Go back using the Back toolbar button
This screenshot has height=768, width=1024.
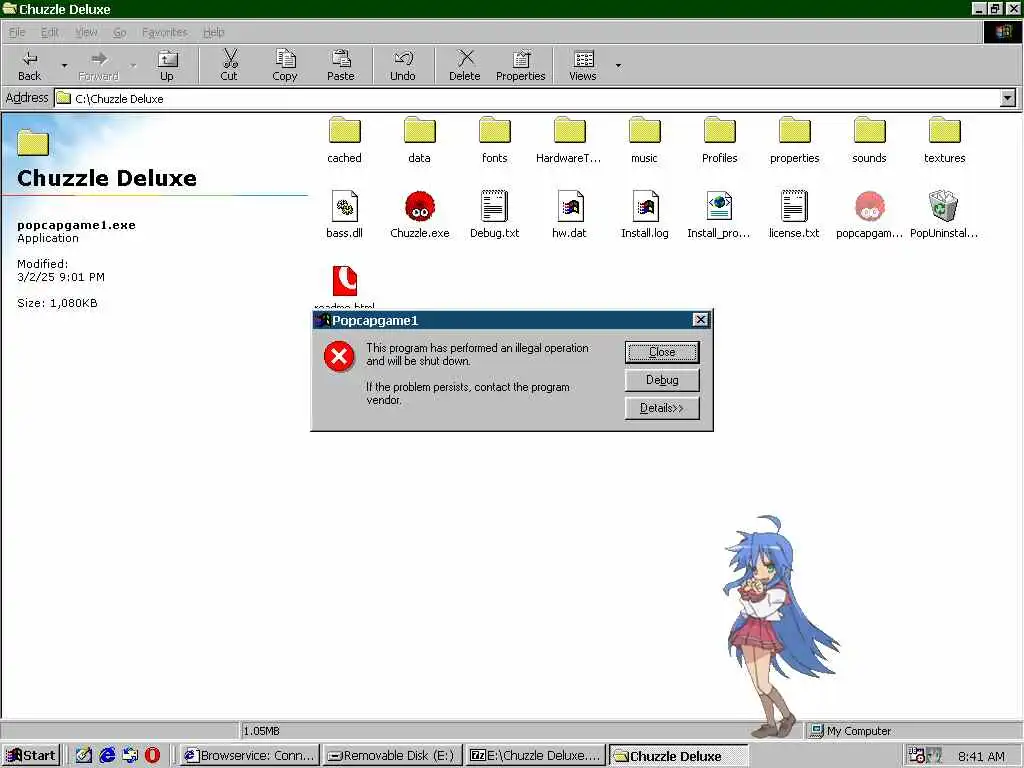coord(29,65)
